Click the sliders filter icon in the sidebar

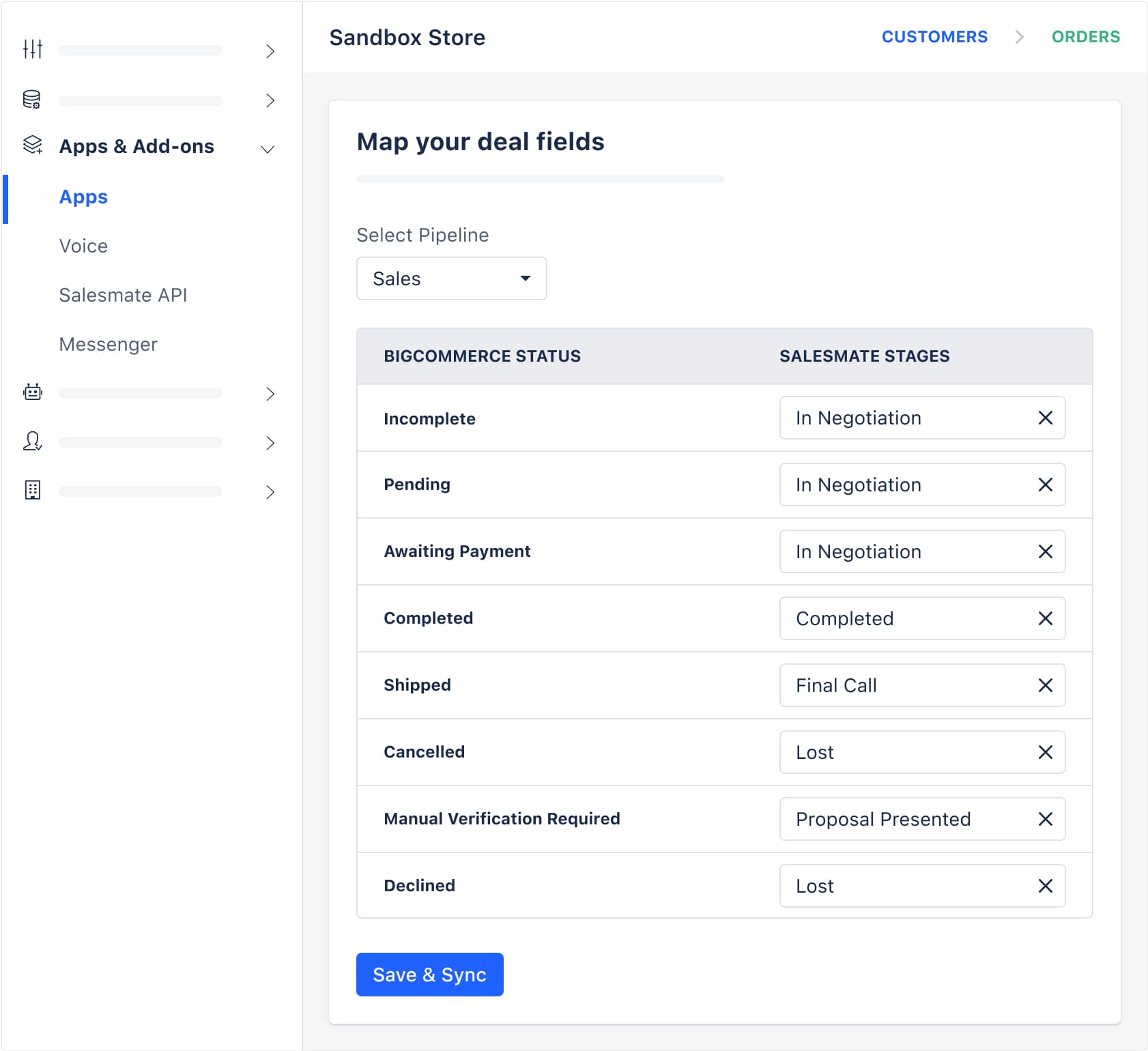coord(32,49)
